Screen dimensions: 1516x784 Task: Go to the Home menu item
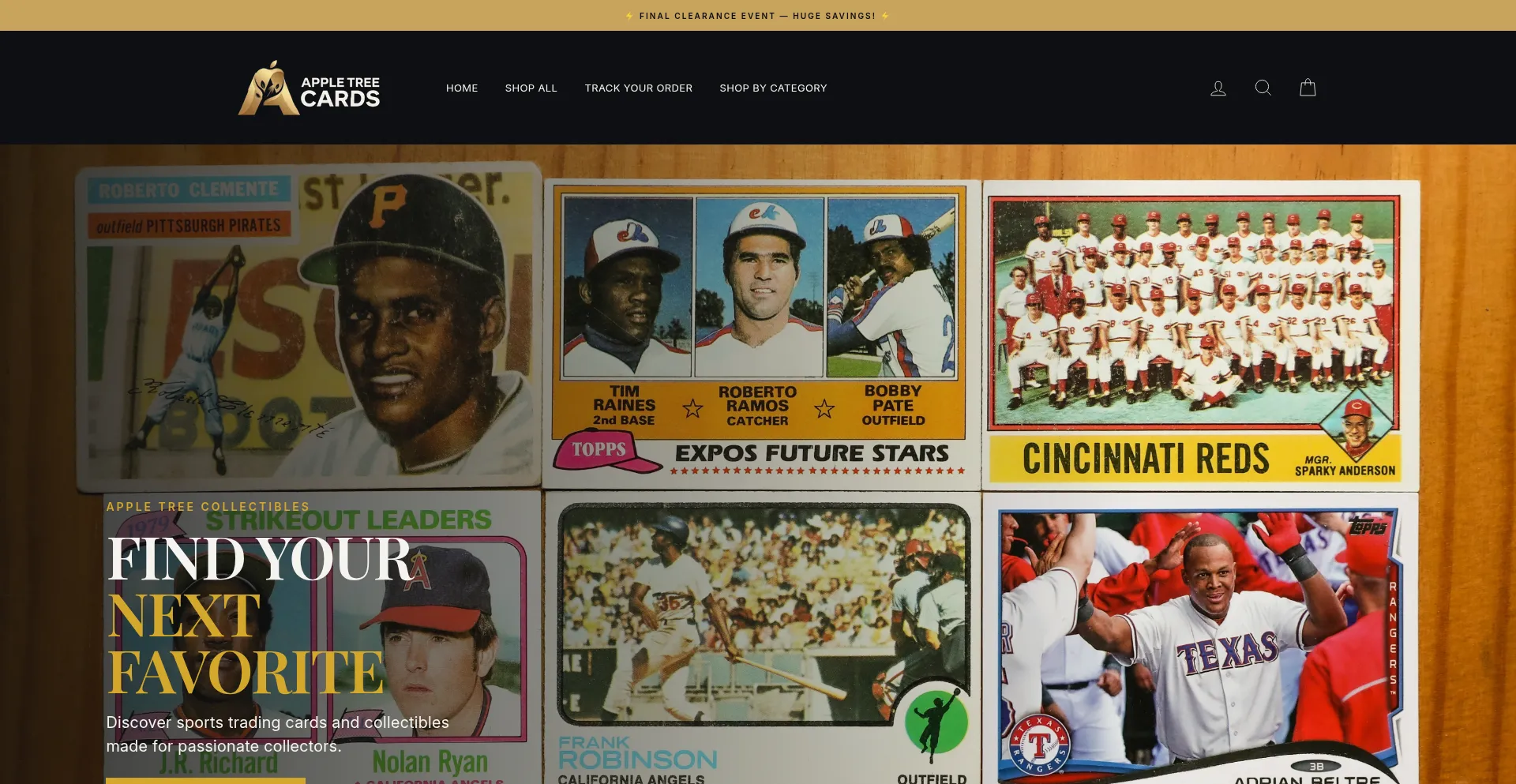(462, 88)
